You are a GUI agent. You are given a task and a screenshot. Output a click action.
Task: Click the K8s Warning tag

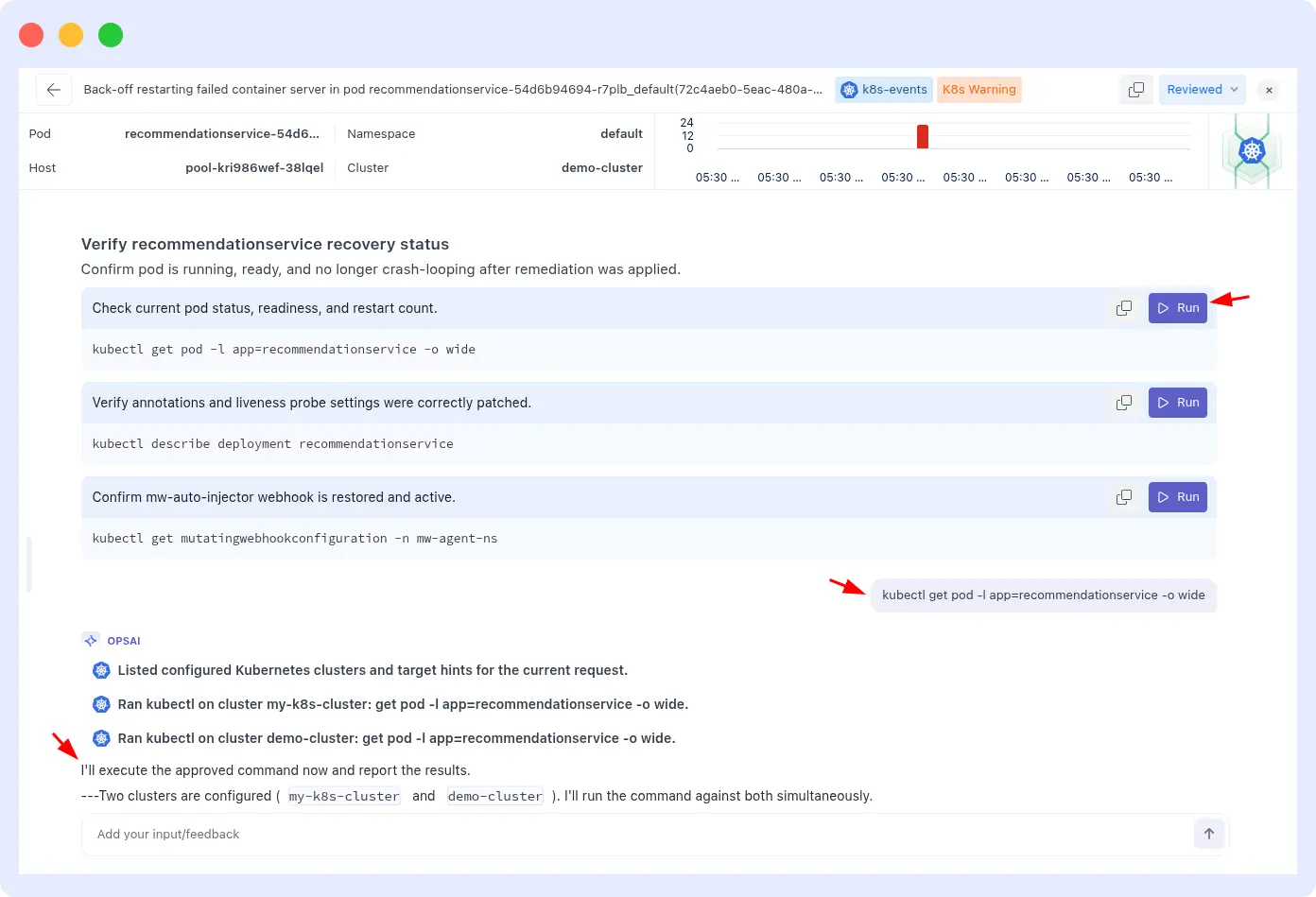(x=979, y=90)
